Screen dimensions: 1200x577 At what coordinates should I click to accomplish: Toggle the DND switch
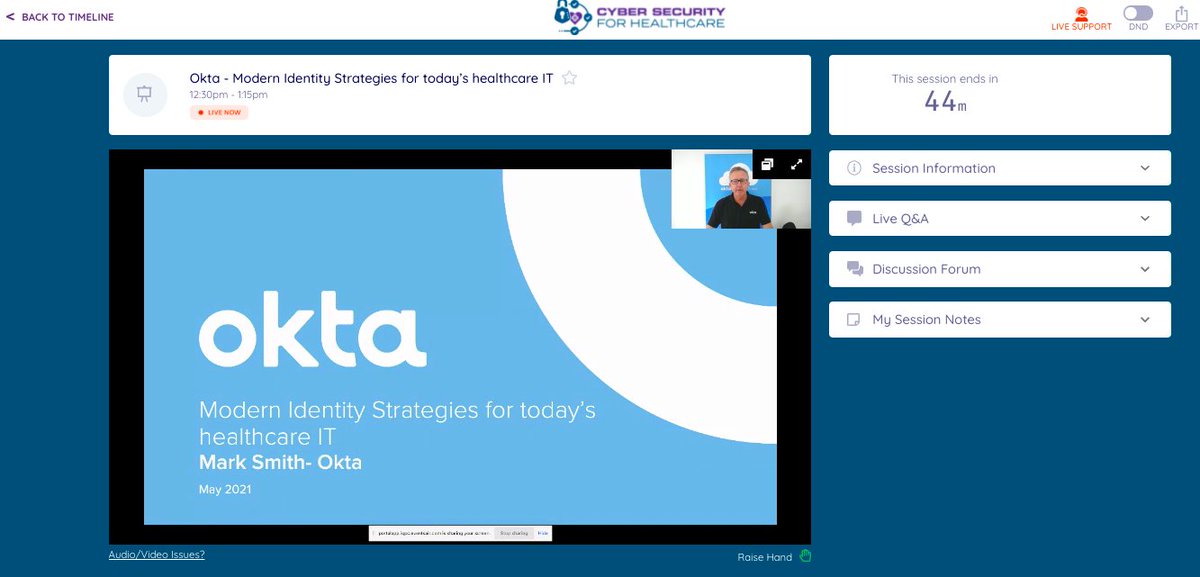pos(1137,13)
